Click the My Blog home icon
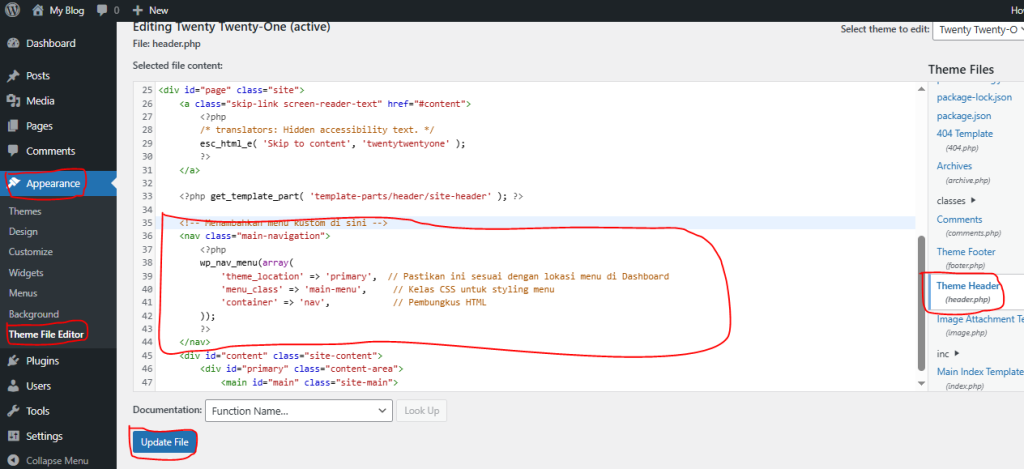 click(38, 10)
